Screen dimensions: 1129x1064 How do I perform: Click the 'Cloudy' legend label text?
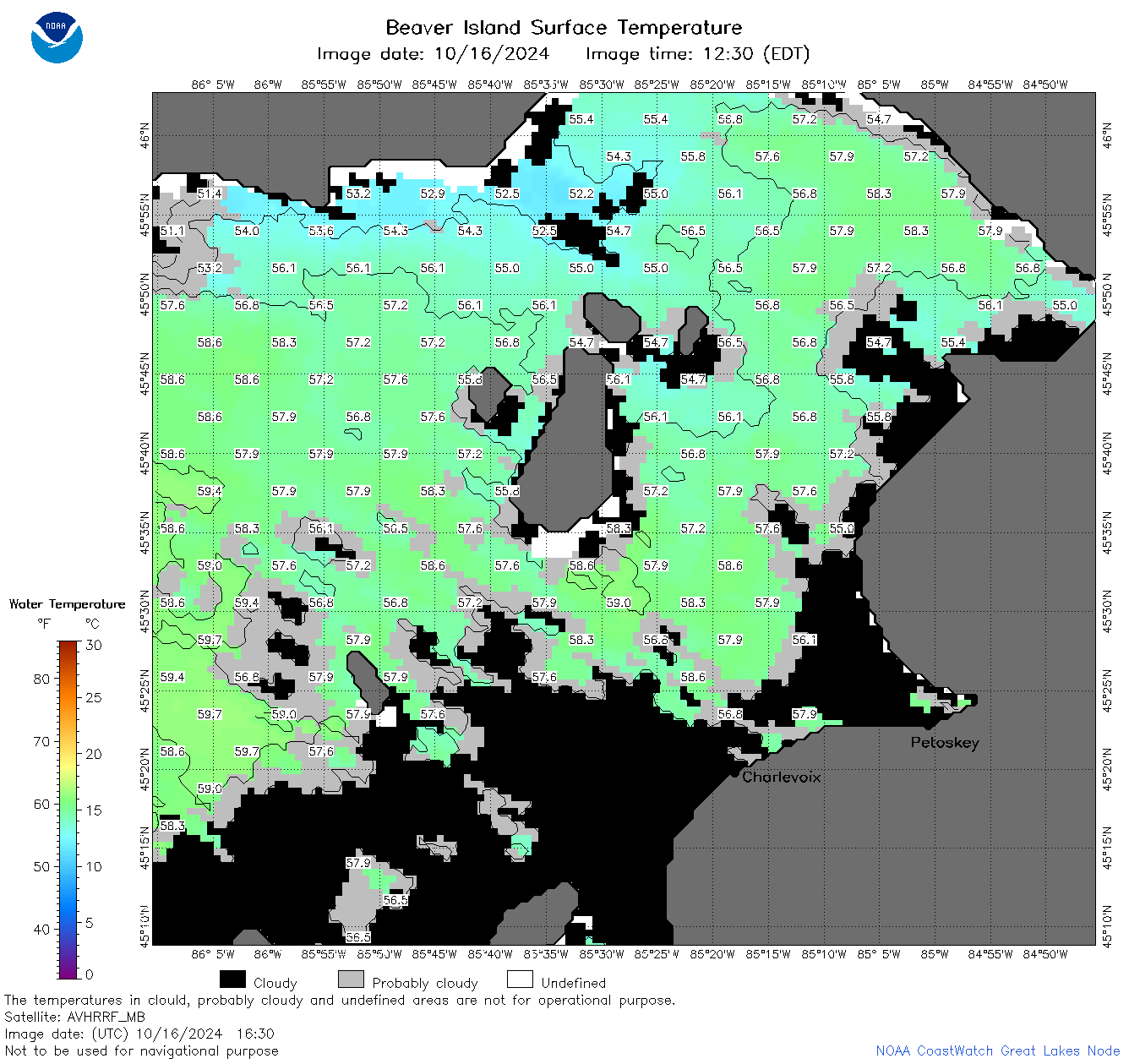tap(275, 983)
